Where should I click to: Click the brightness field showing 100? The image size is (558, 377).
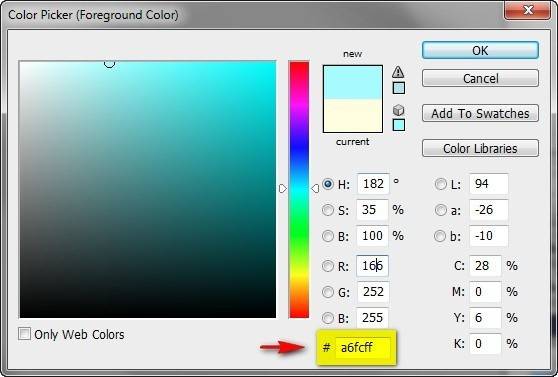(x=372, y=236)
